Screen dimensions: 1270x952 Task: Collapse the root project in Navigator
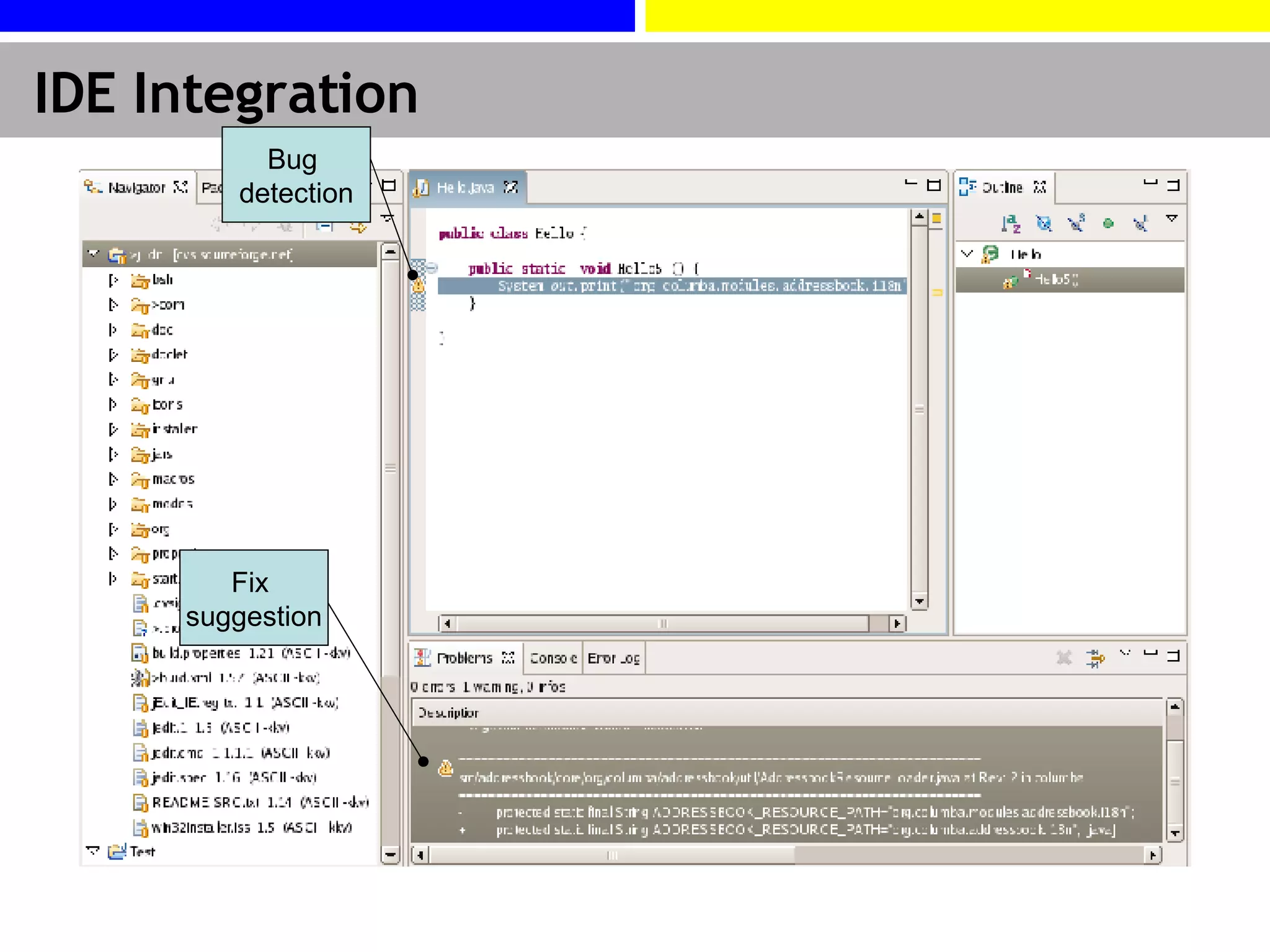click(94, 253)
